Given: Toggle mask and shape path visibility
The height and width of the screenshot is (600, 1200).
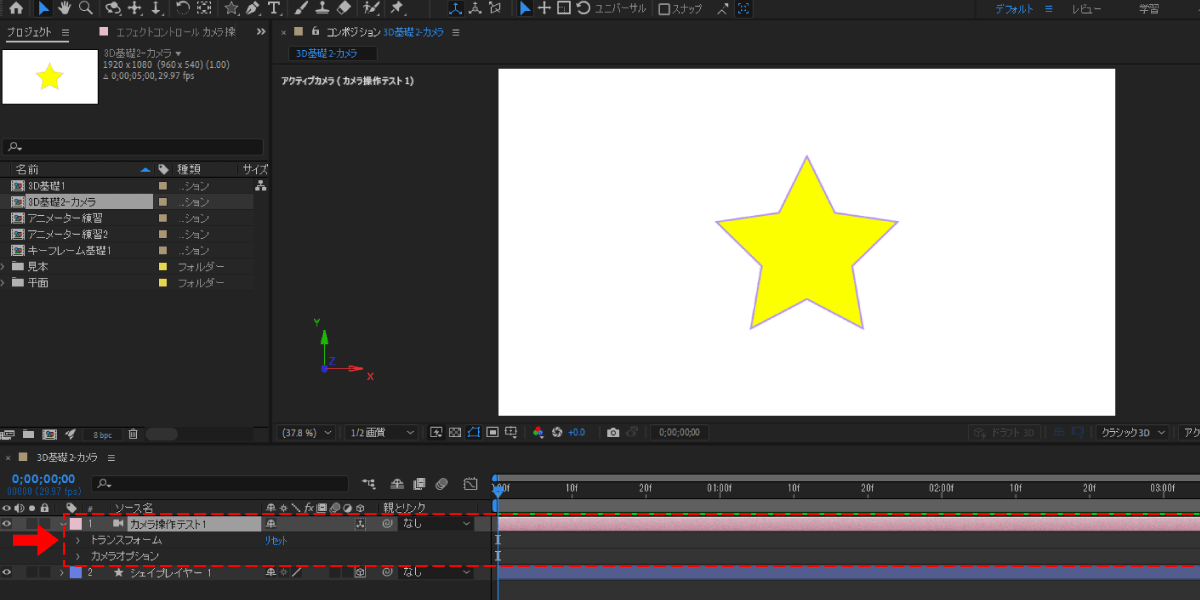Looking at the screenshot, I should click(x=474, y=432).
